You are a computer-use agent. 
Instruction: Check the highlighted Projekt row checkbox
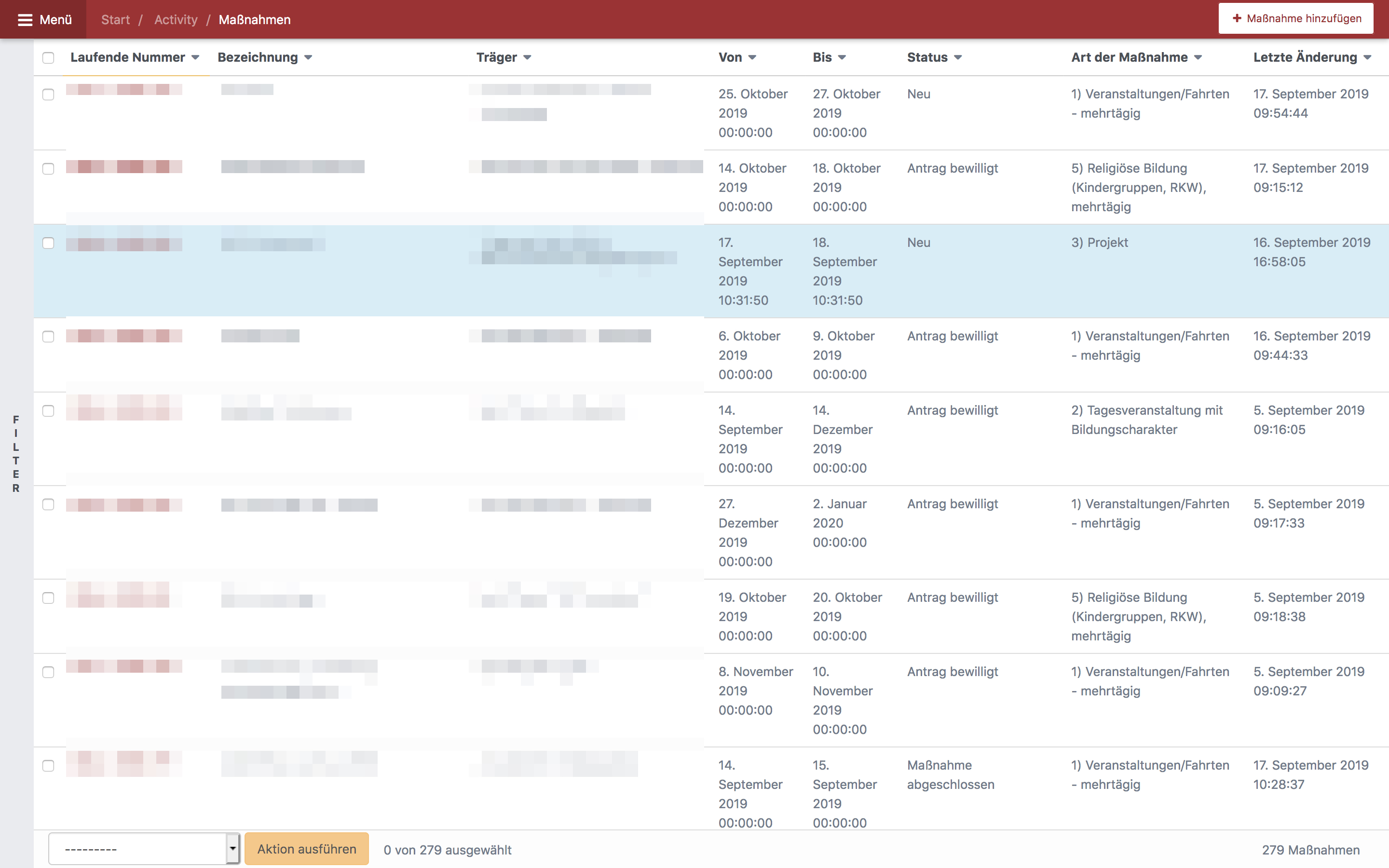pyautogui.click(x=48, y=243)
